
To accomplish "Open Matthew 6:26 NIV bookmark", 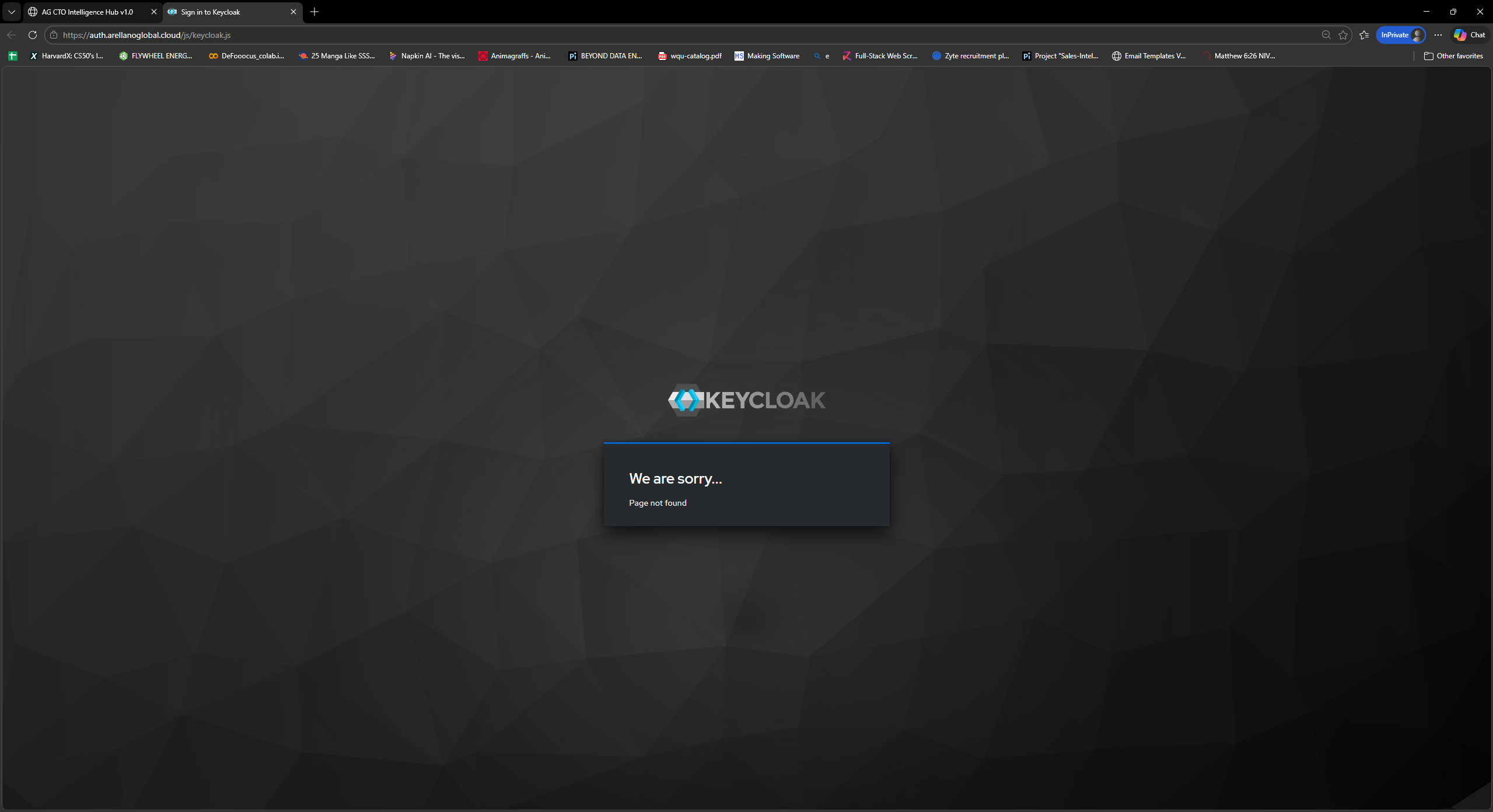I will [x=1239, y=56].
